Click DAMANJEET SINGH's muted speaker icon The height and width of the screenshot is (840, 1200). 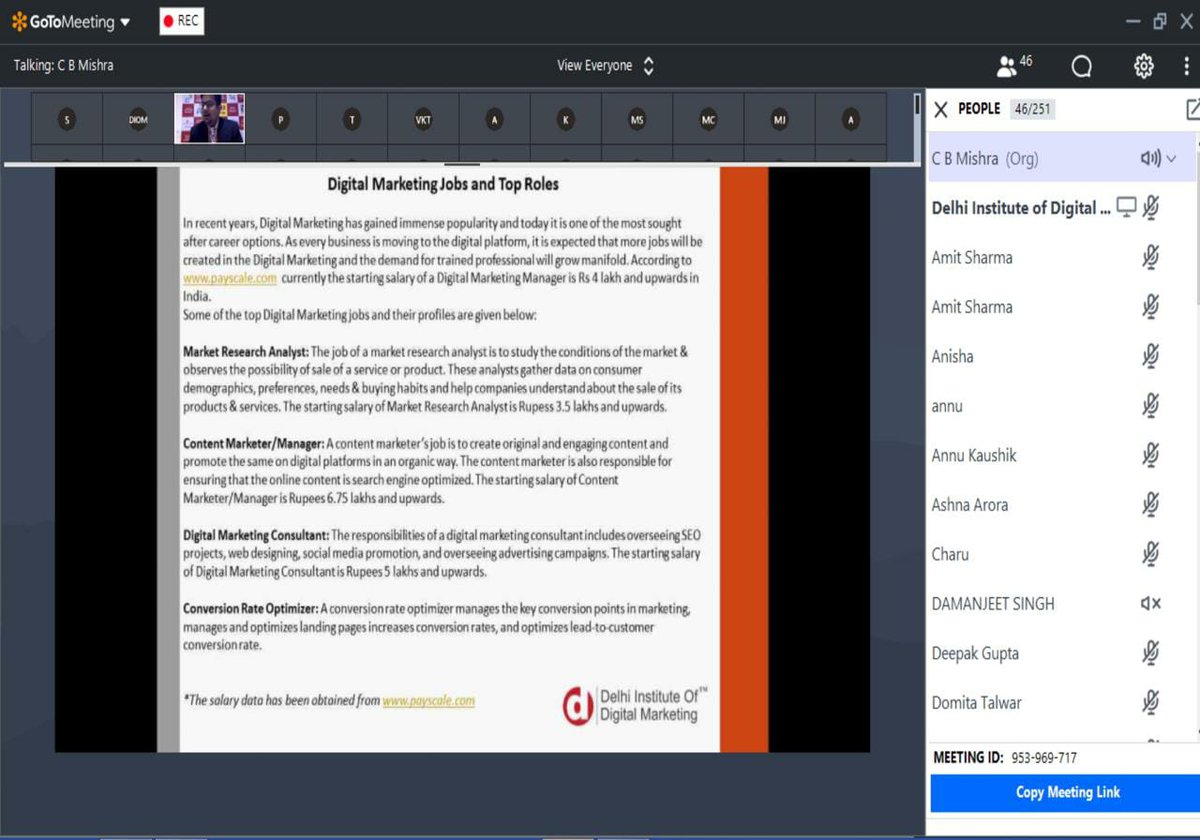[1151, 604]
